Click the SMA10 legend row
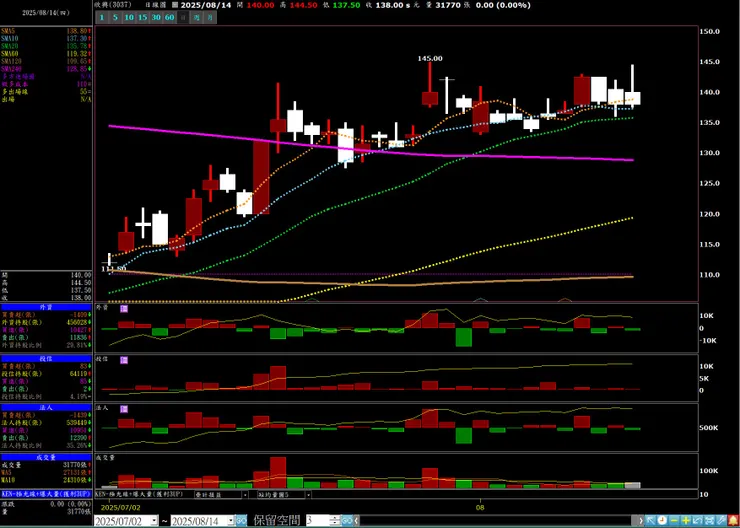 pos(46,38)
